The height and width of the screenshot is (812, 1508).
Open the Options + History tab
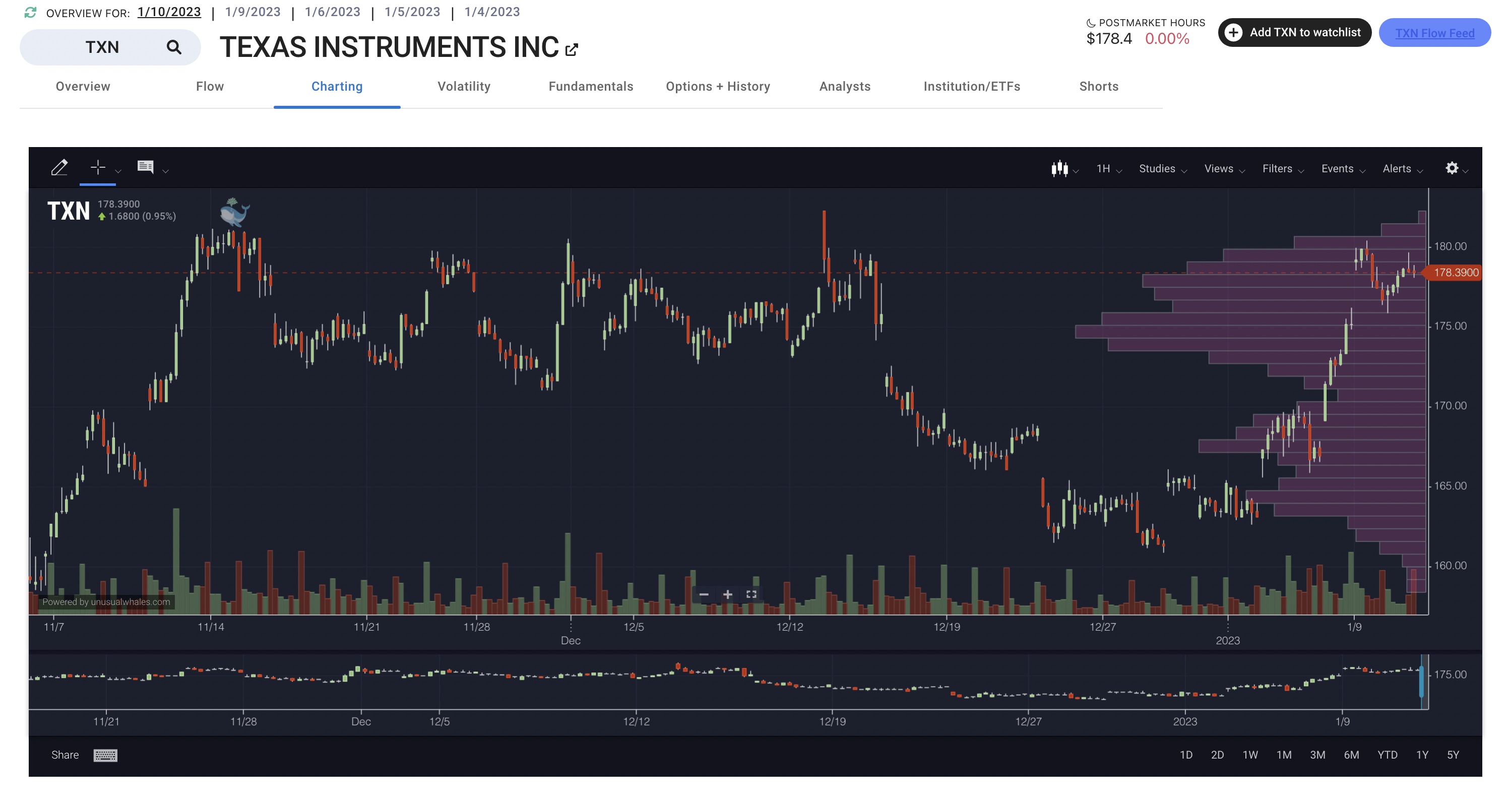tap(718, 87)
